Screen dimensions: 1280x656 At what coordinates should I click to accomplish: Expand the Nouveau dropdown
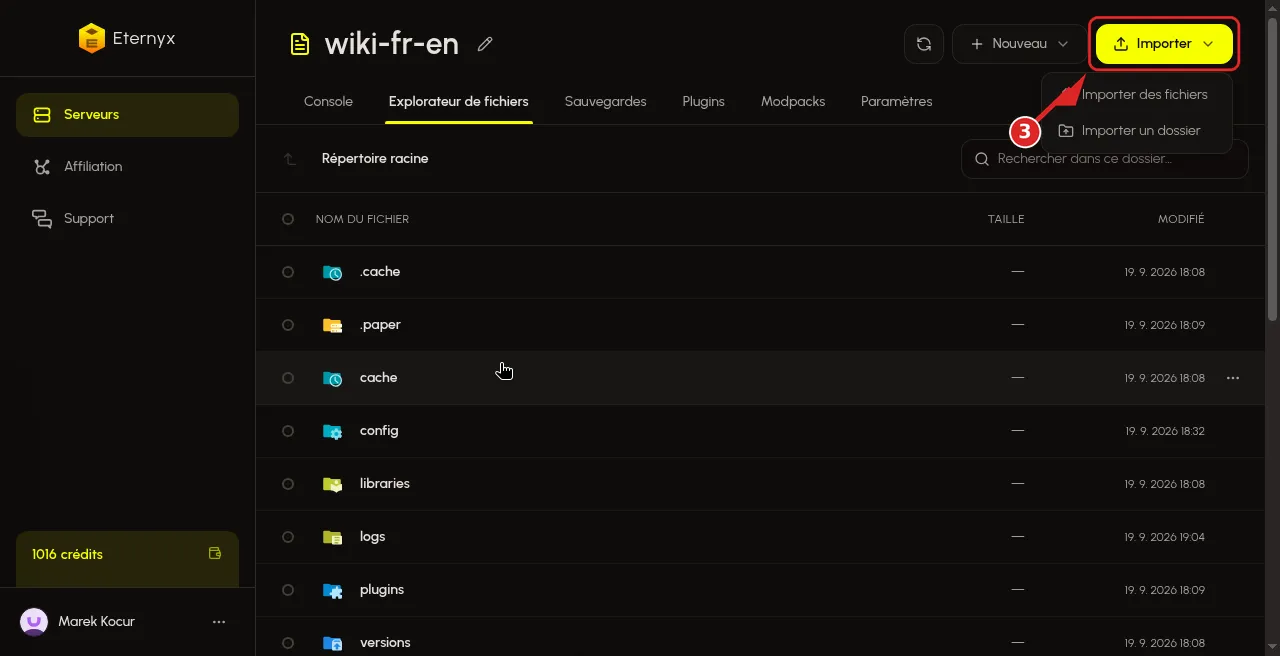coord(1020,44)
